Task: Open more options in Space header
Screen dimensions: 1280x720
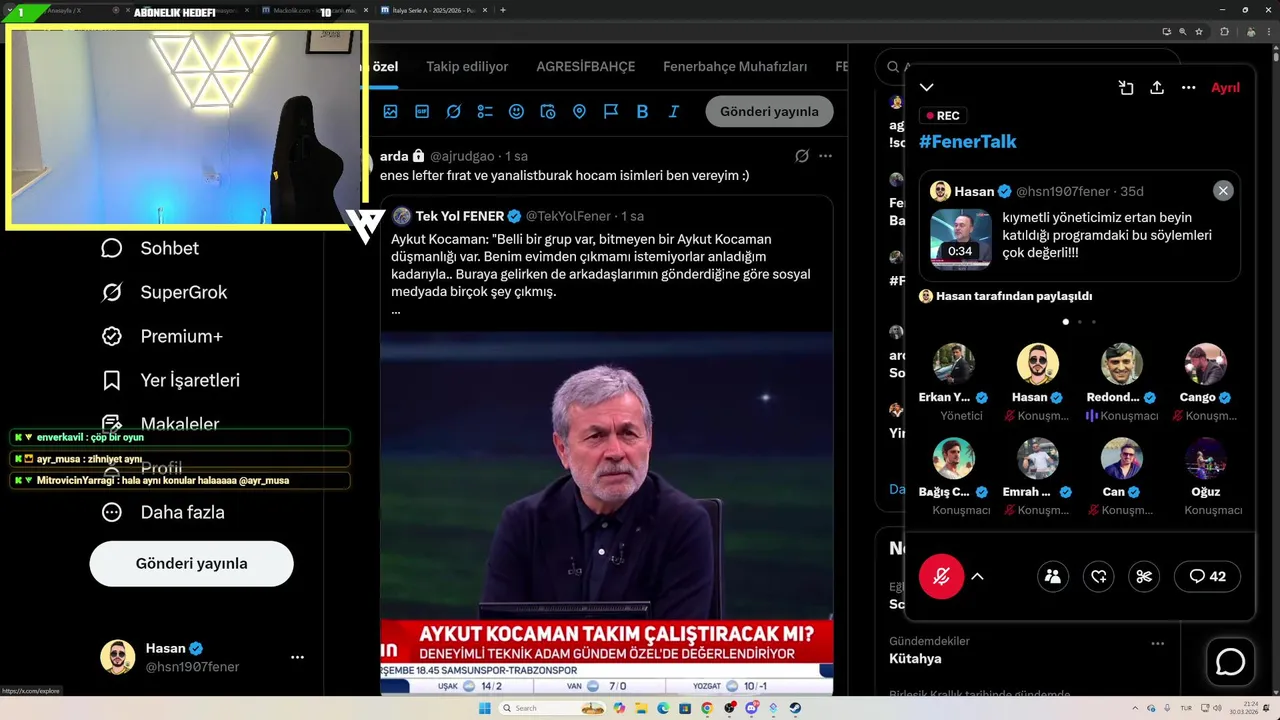Action: coord(1188,88)
